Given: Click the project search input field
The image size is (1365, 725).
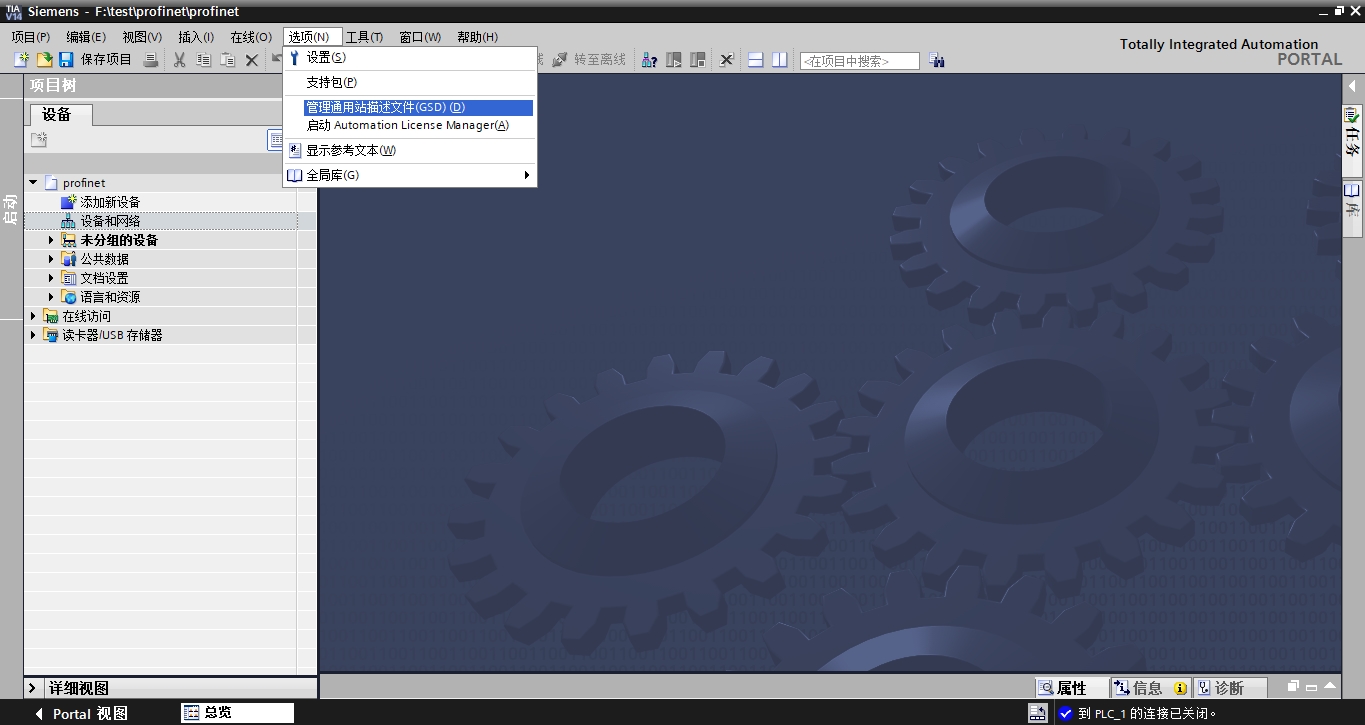Looking at the screenshot, I should coord(859,61).
